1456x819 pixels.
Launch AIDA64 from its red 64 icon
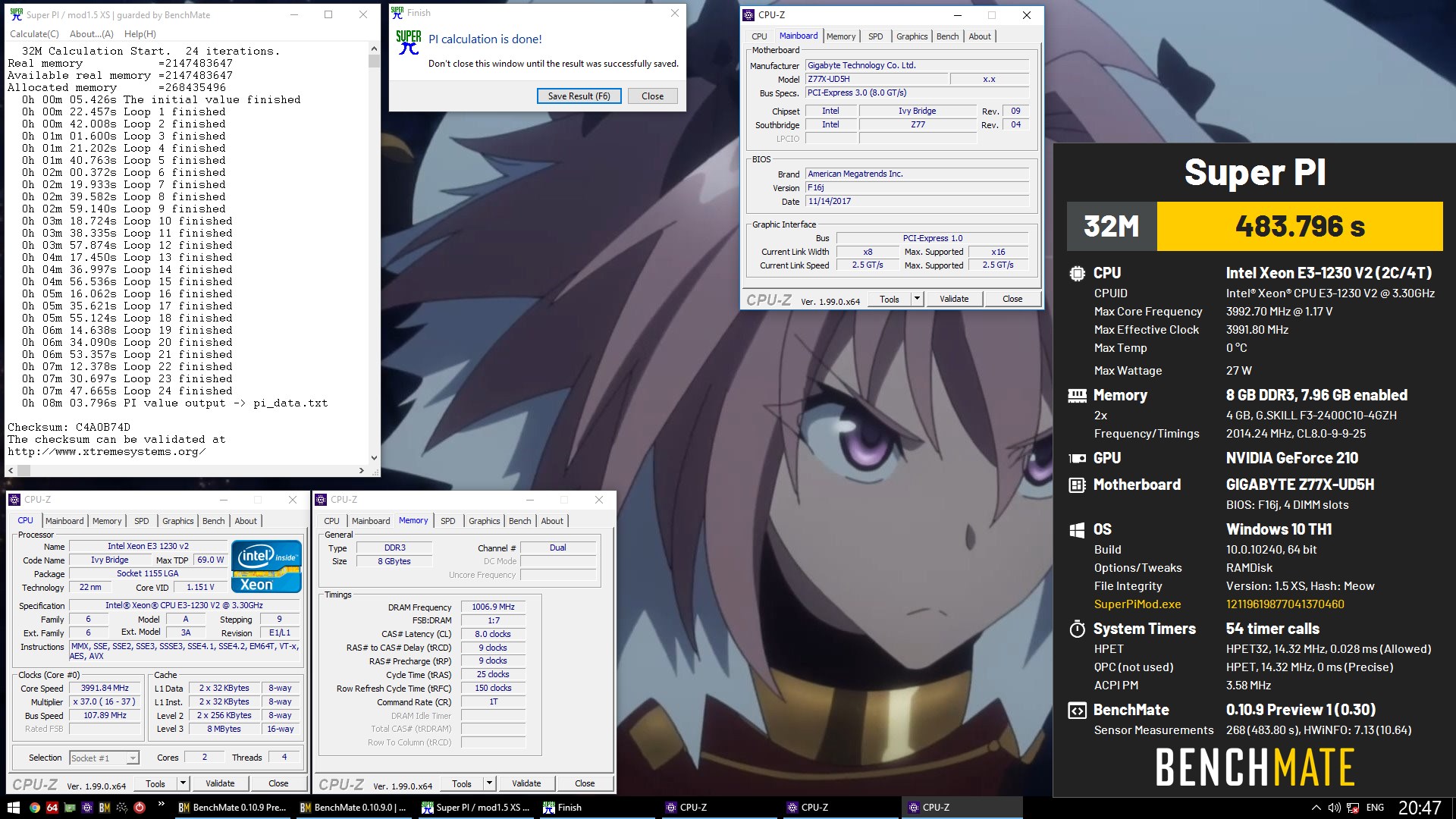click(52, 808)
